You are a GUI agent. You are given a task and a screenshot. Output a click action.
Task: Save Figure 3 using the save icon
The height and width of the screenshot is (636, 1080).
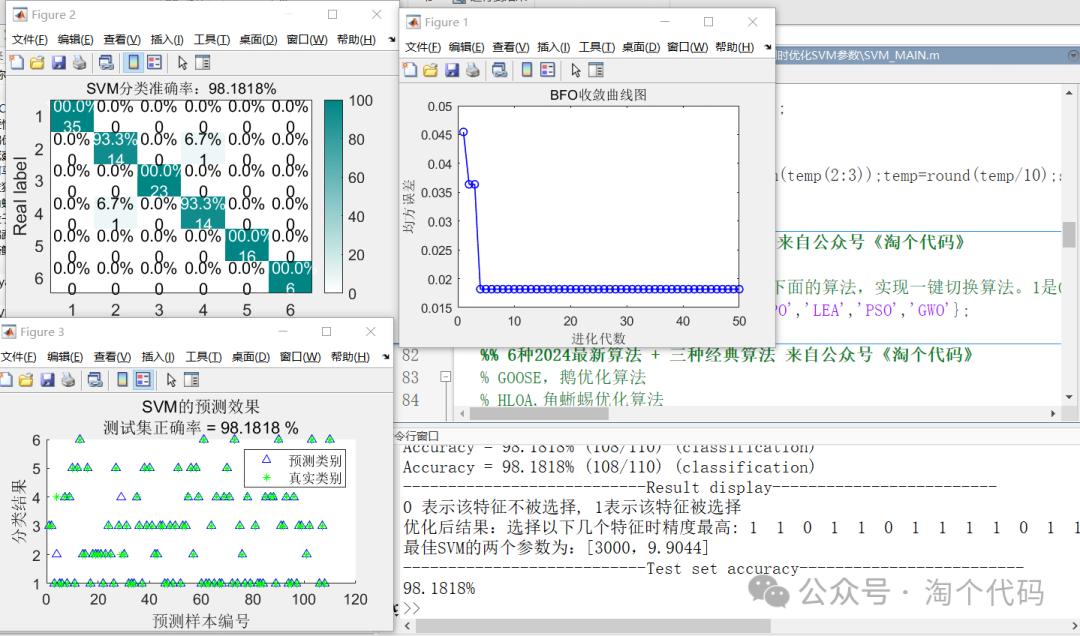[47, 380]
